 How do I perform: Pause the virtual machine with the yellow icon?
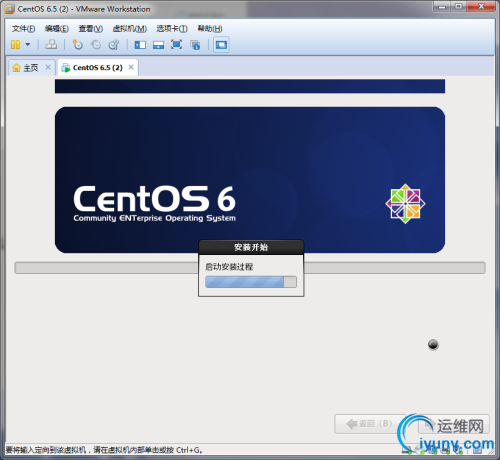(x=15, y=44)
